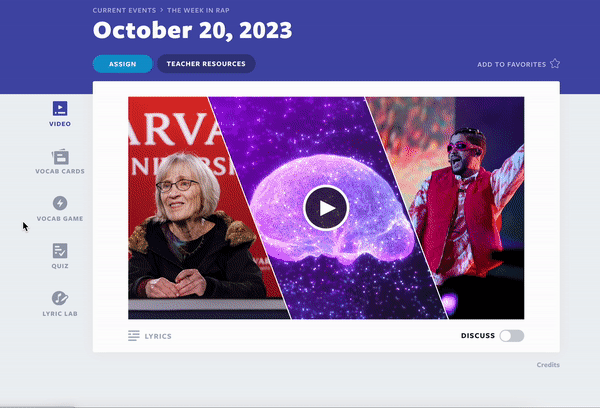Open Teacher Resources
The width and height of the screenshot is (600, 408).
pyautogui.click(x=206, y=64)
